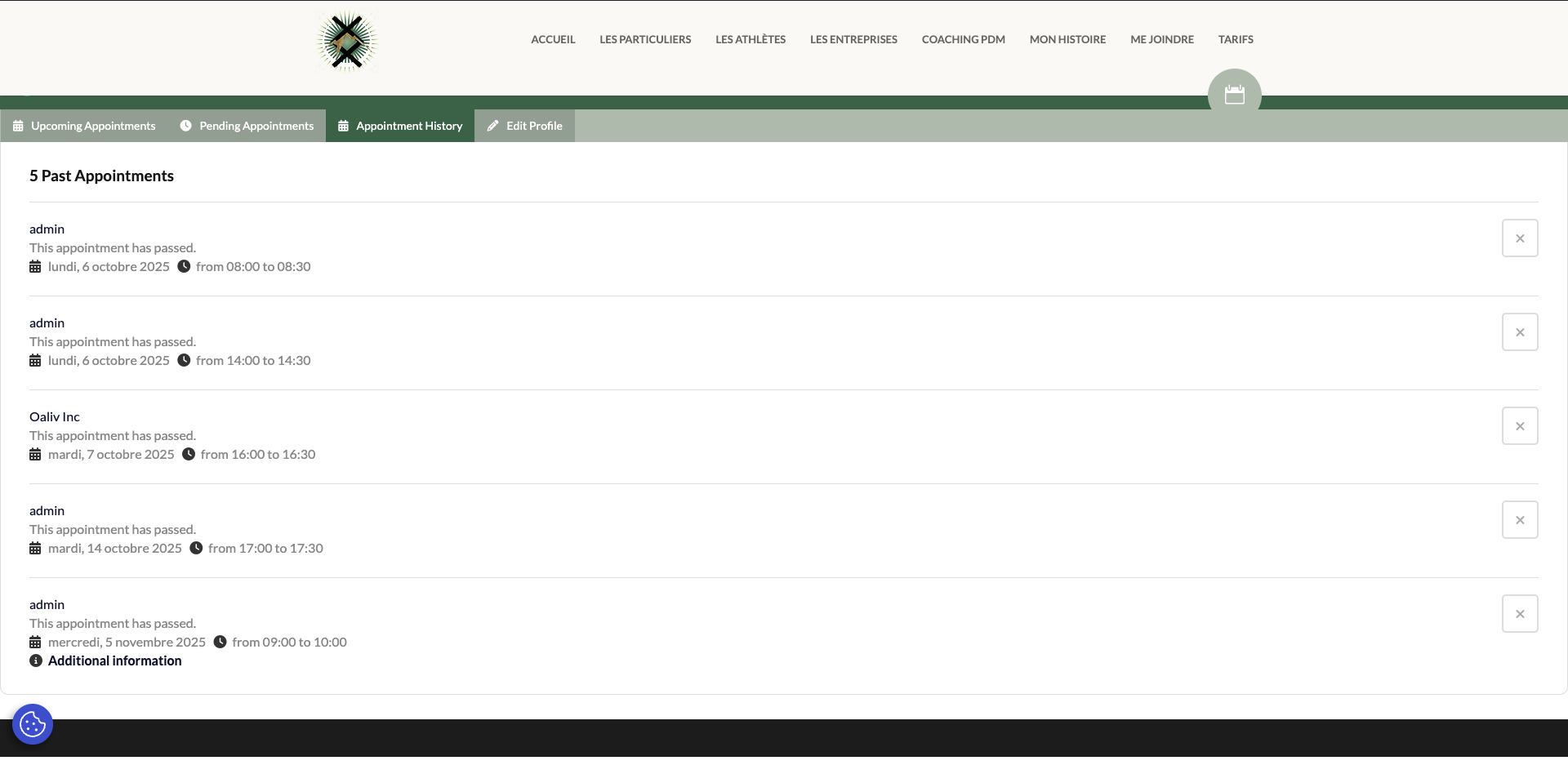The width and height of the screenshot is (1568, 774).
Task: Switch to Pending Appointments tab
Action: 247,126
